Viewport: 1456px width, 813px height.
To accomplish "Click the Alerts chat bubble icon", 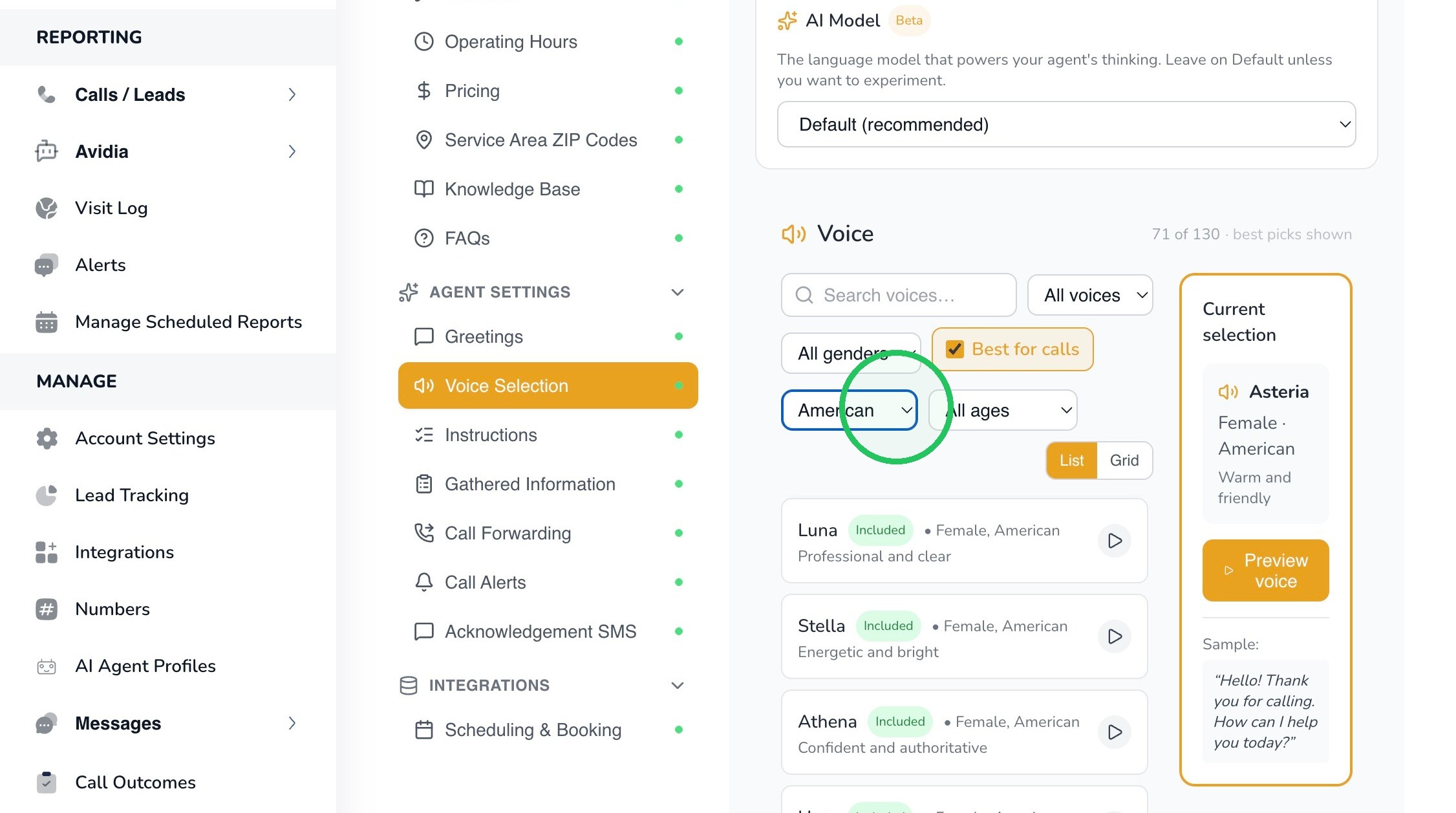I will tap(47, 265).
